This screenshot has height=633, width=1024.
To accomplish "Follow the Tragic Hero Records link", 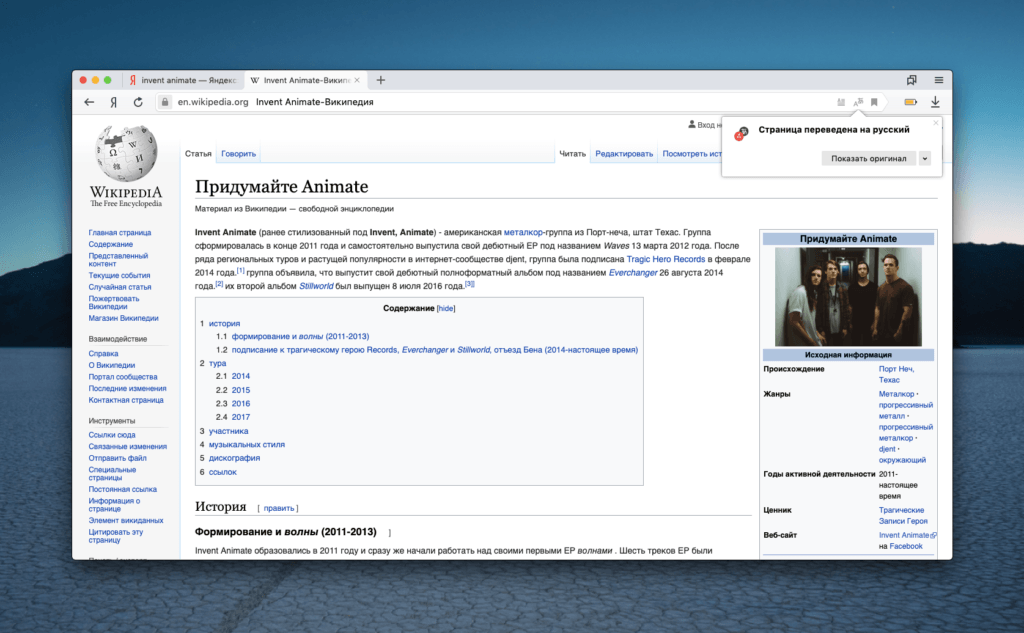I will (x=665, y=259).
